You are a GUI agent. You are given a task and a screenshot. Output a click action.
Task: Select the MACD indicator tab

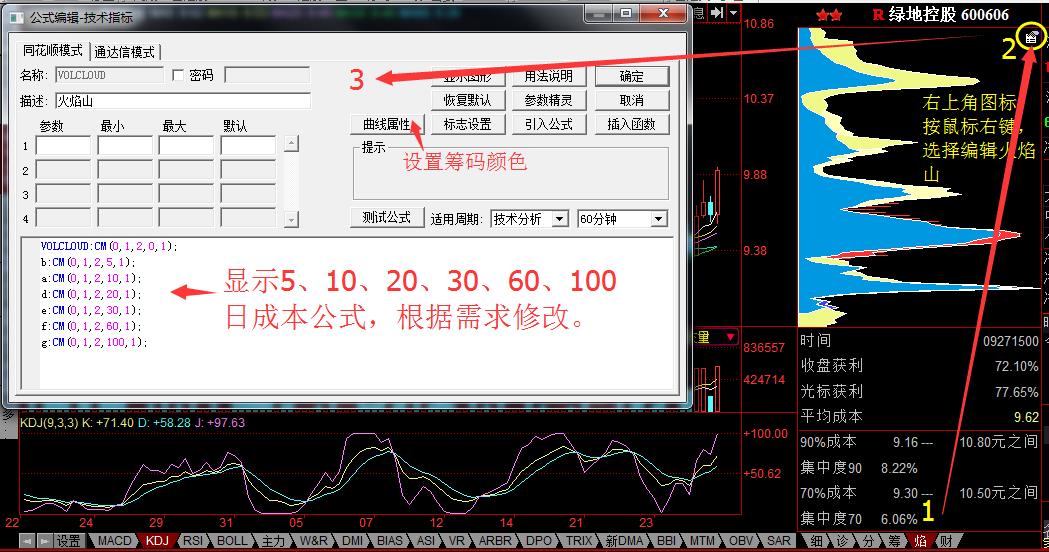[x=114, y=541]
